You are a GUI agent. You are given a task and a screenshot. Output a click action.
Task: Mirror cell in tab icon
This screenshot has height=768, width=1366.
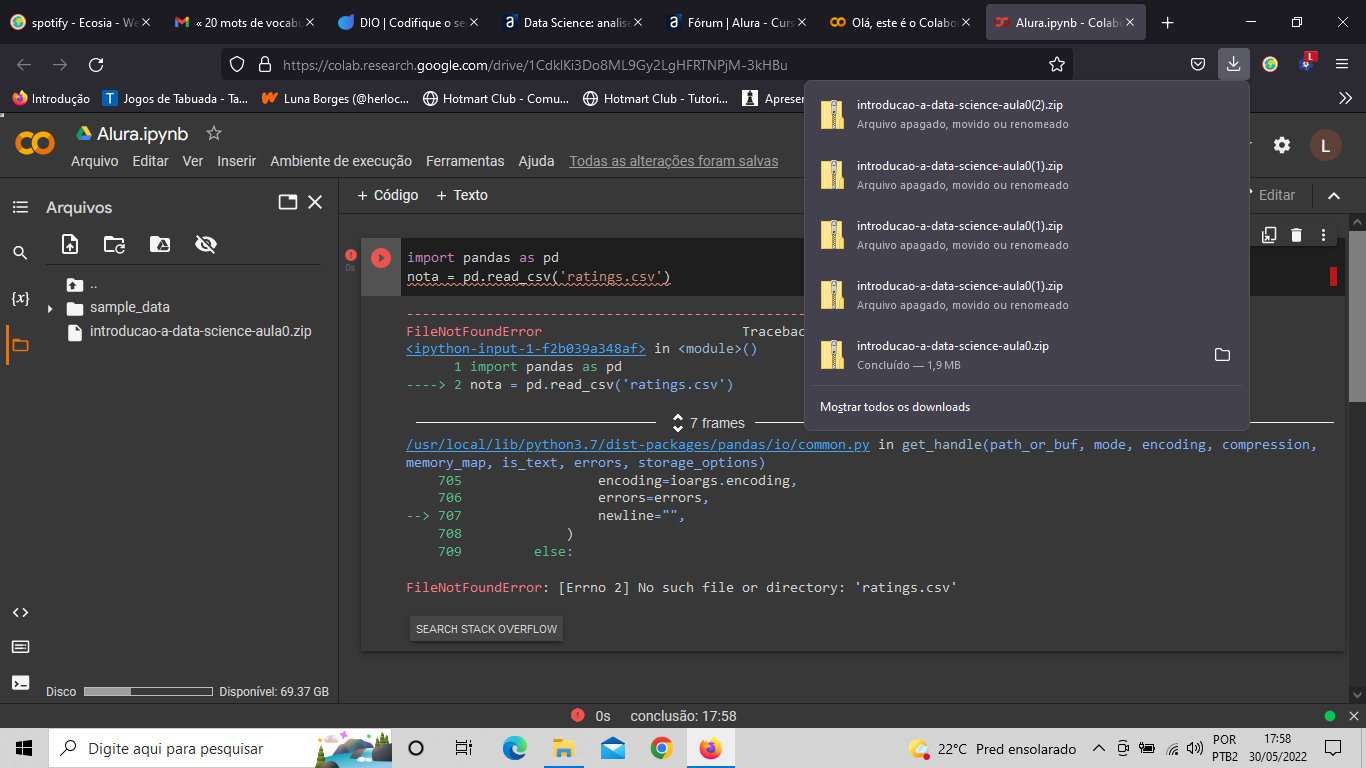click(1269, 235)
